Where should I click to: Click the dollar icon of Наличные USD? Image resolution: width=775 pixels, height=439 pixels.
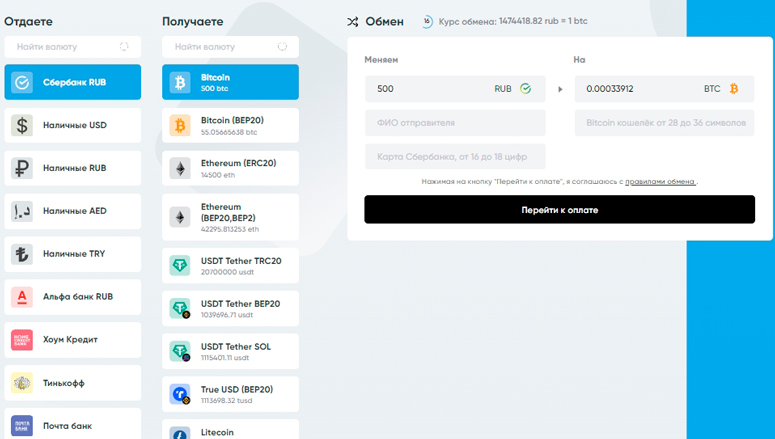point(22,125)
